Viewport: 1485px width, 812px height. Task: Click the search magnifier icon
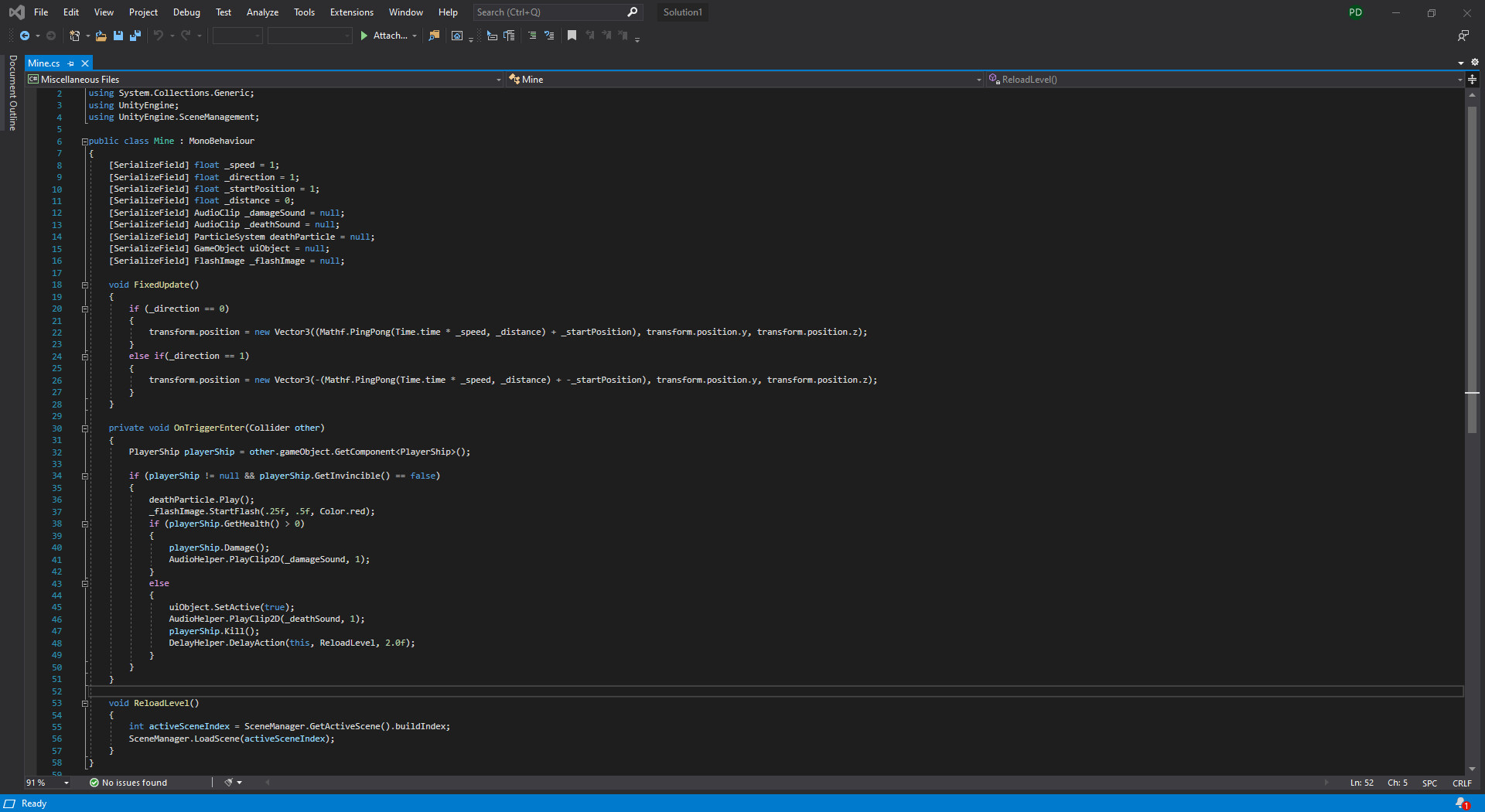633,12
